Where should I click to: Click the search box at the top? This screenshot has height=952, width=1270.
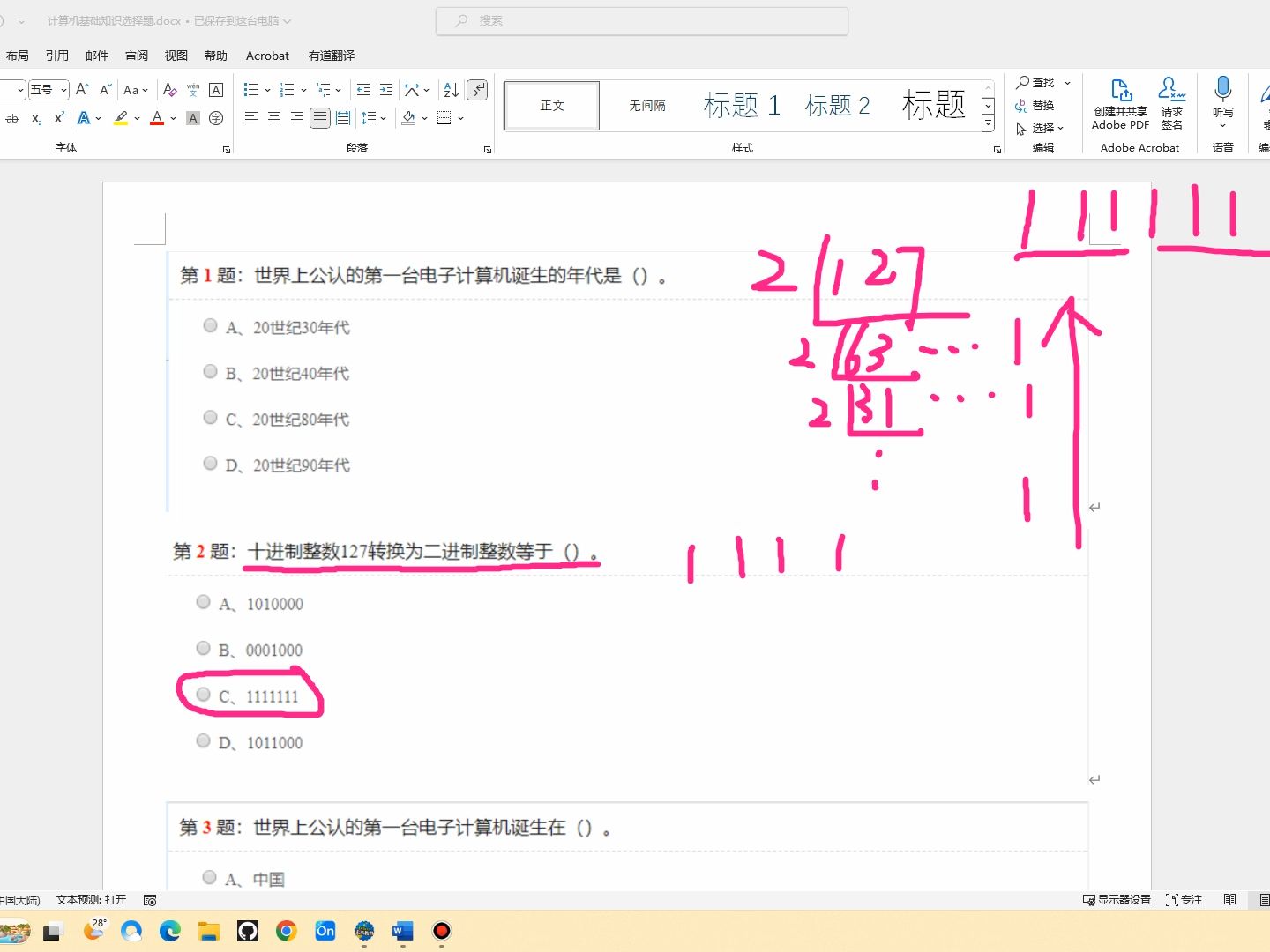point(641,19)
